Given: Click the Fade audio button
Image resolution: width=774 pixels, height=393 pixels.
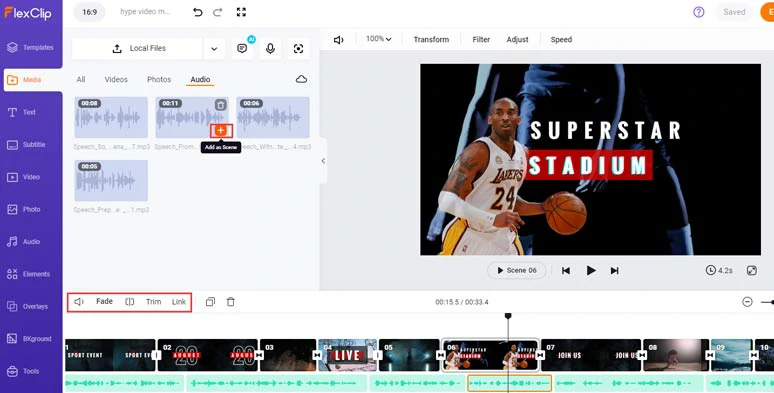Looking at the screenshot, I should tap(104, 301).
